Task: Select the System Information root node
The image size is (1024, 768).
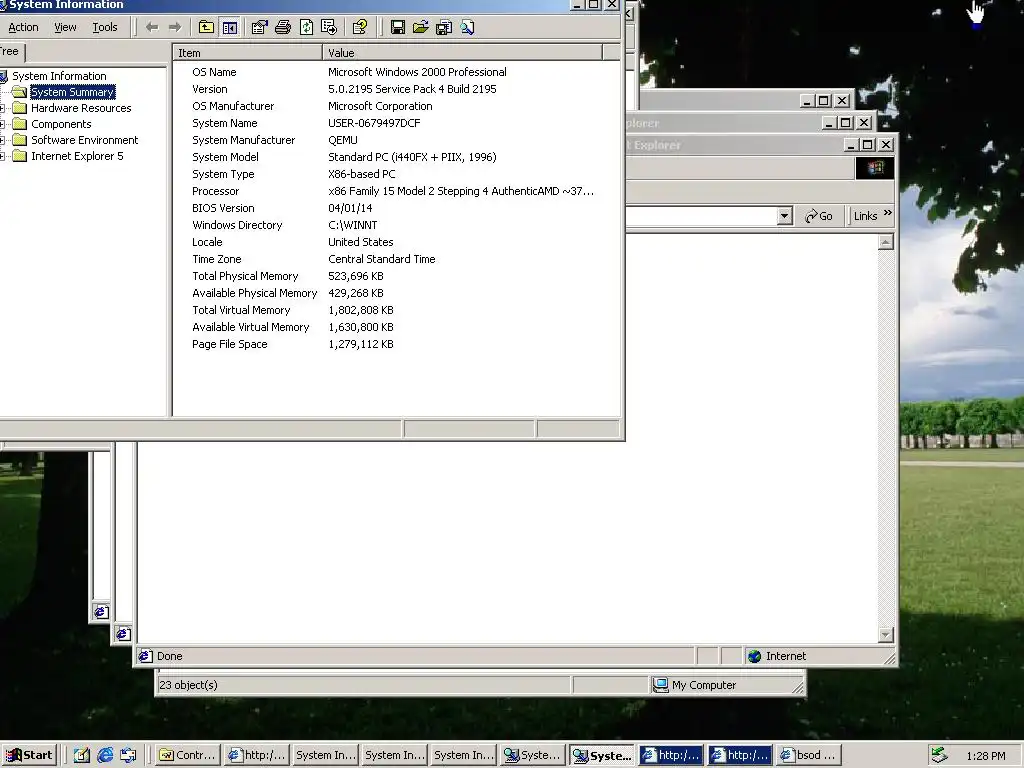Action: click(x=59, y=76)
